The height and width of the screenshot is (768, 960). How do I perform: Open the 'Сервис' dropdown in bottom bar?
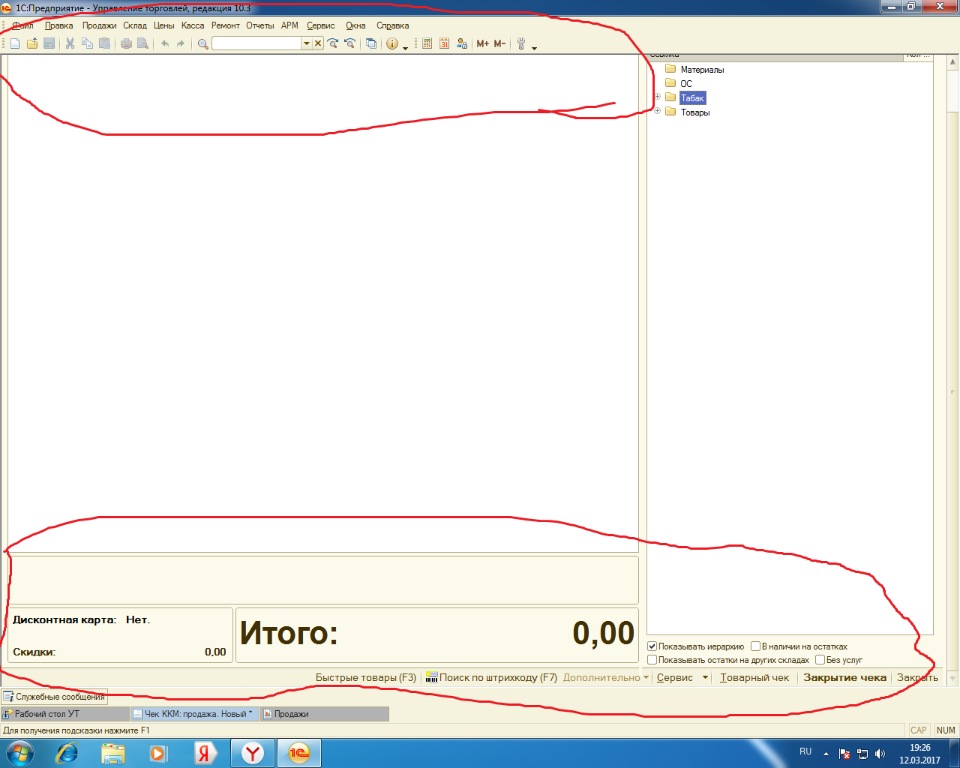(x=681, y=678)
